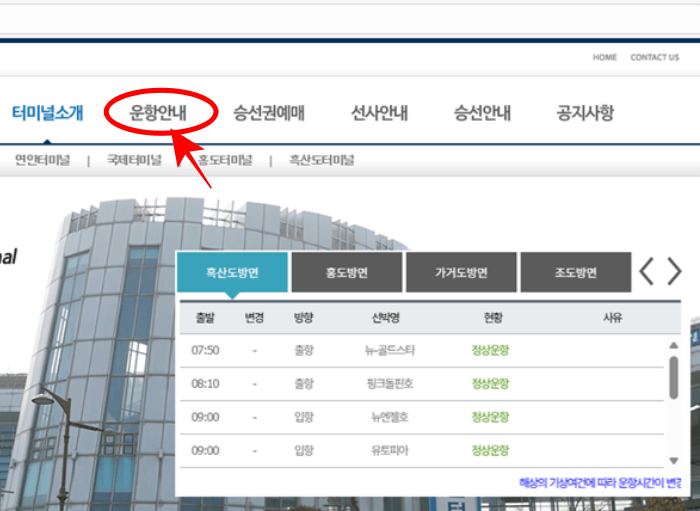Show previous route tabs with left chevron
This screenshot has height=511, width=700.
pyautogui.click(x=647, y=271)
